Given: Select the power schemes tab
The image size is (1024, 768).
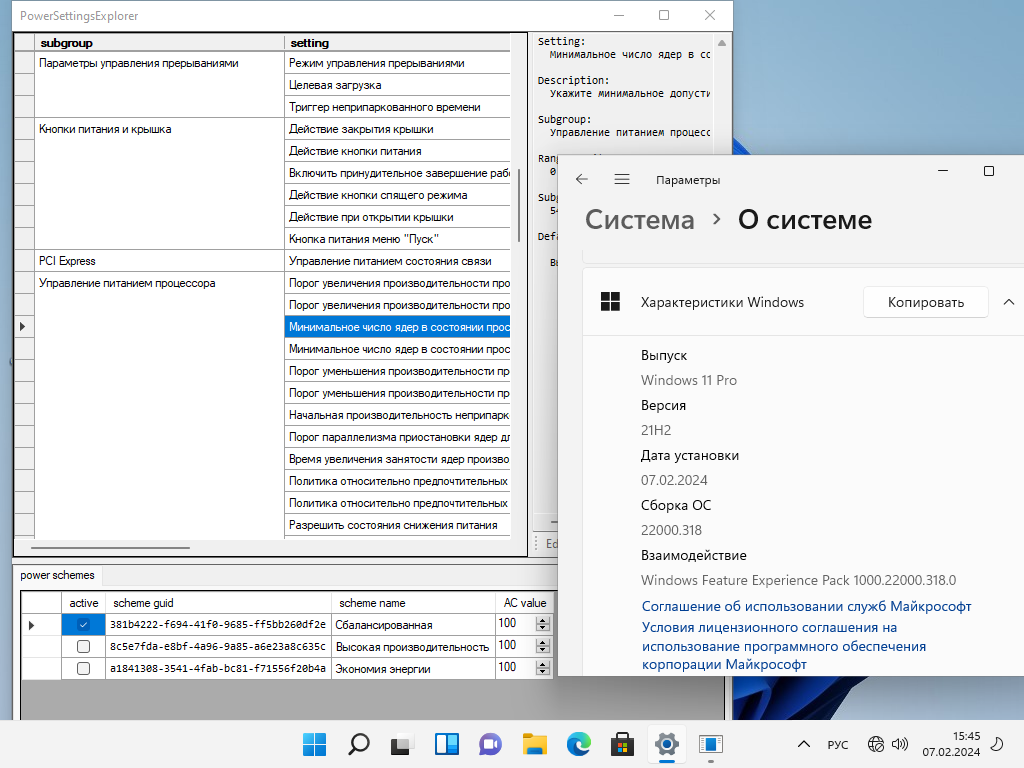Looking at the screenshot, I should pyautogui.click(x=57, y=575).
